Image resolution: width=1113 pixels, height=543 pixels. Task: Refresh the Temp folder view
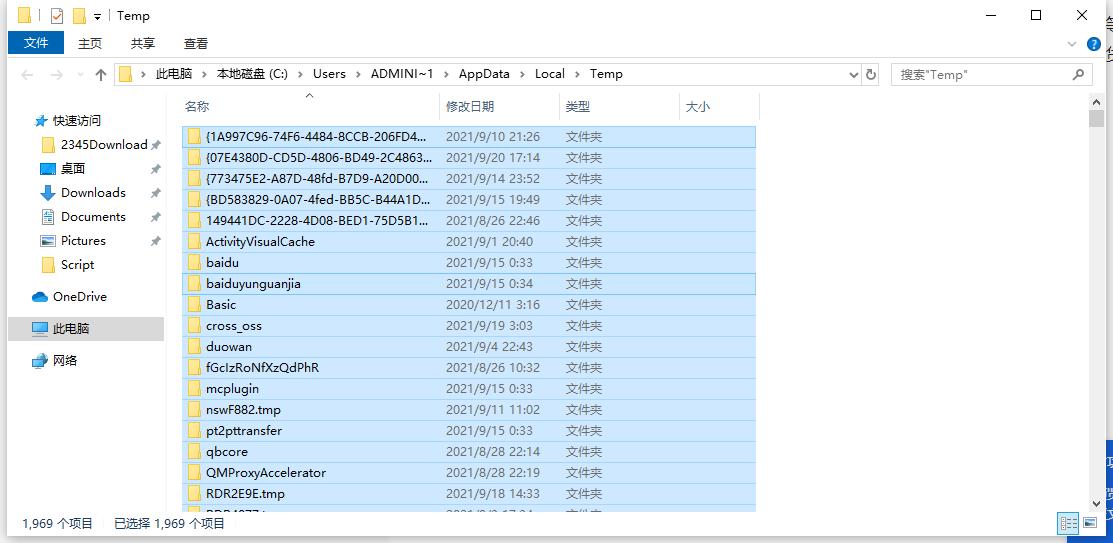click(x=871, y=74)
